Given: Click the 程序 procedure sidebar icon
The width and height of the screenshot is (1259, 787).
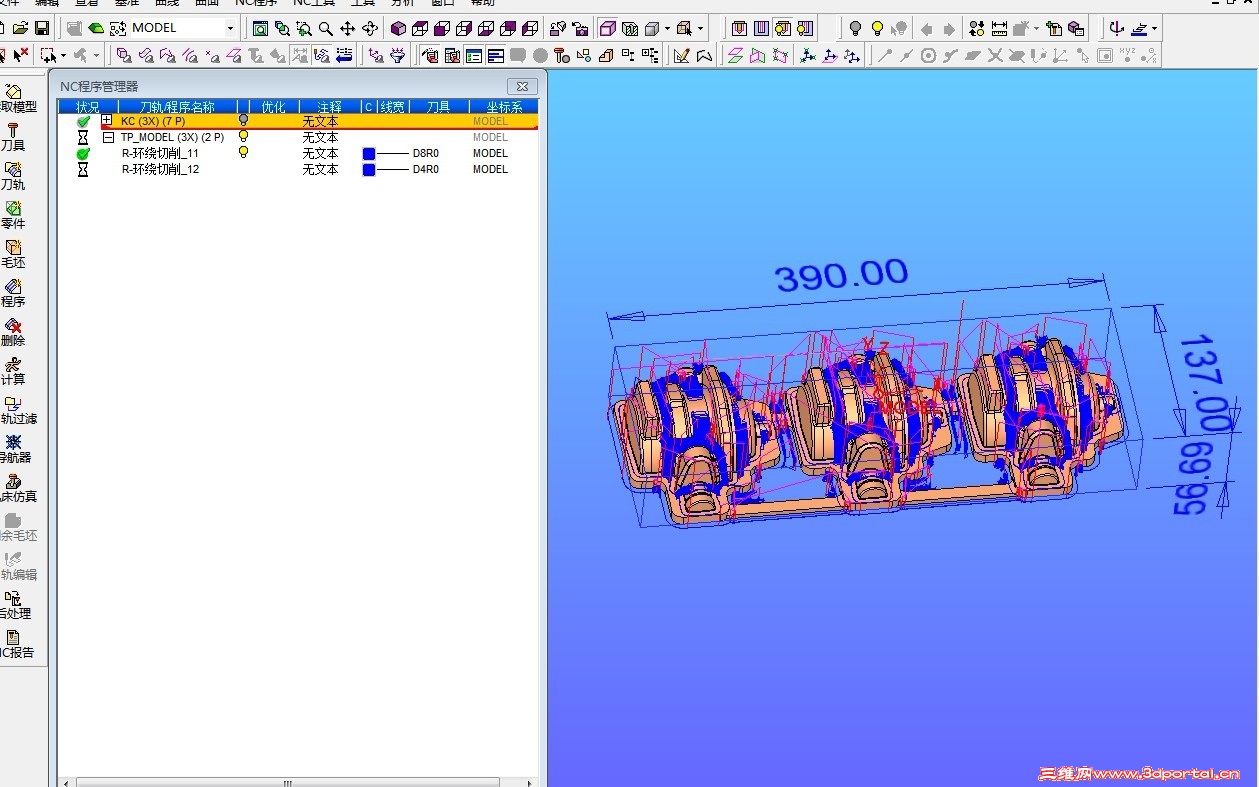Looking at the screenshot, I should click(13, 293).
